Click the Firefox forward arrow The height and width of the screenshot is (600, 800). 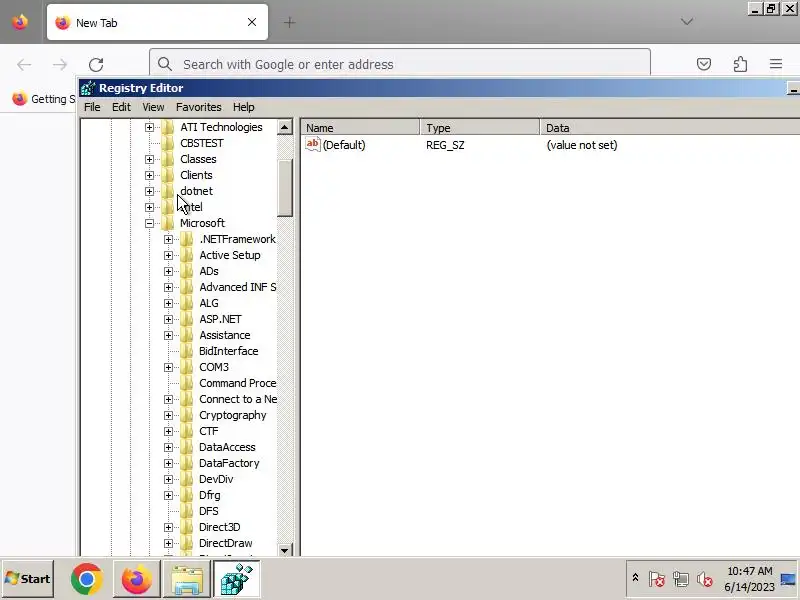[60, 64]
